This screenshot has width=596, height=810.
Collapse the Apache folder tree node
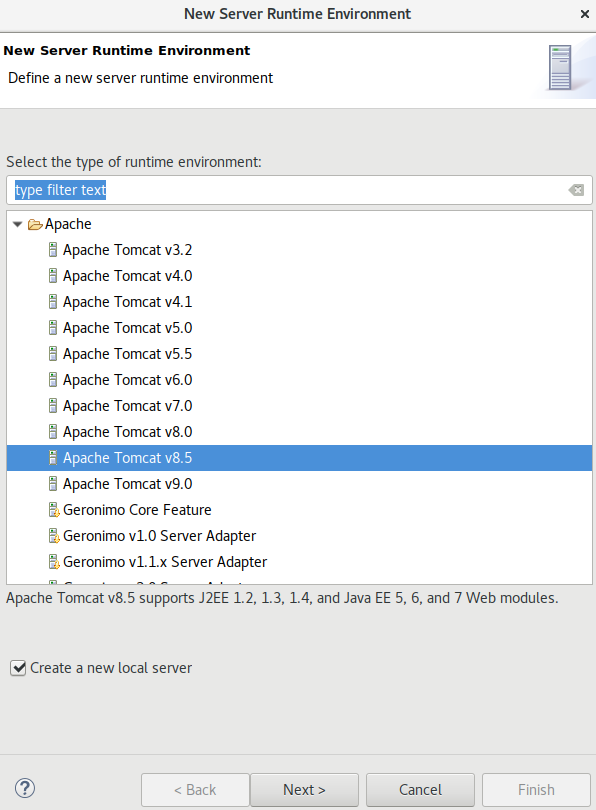(18, 224)
